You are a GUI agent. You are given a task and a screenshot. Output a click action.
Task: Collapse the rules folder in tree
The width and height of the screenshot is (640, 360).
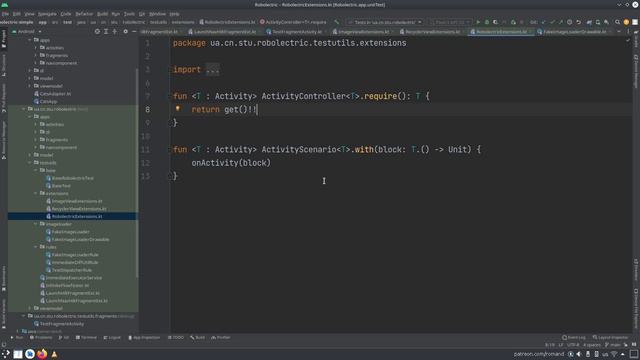[x=36, y=247]
